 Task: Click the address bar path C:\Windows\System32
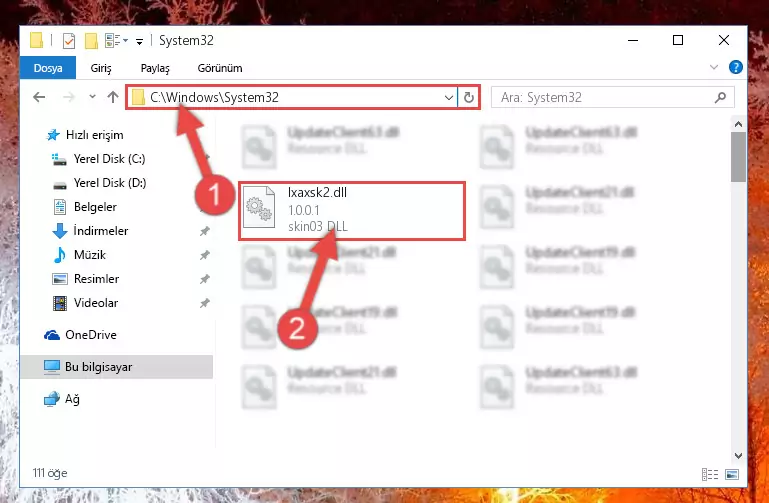point(214,97)
